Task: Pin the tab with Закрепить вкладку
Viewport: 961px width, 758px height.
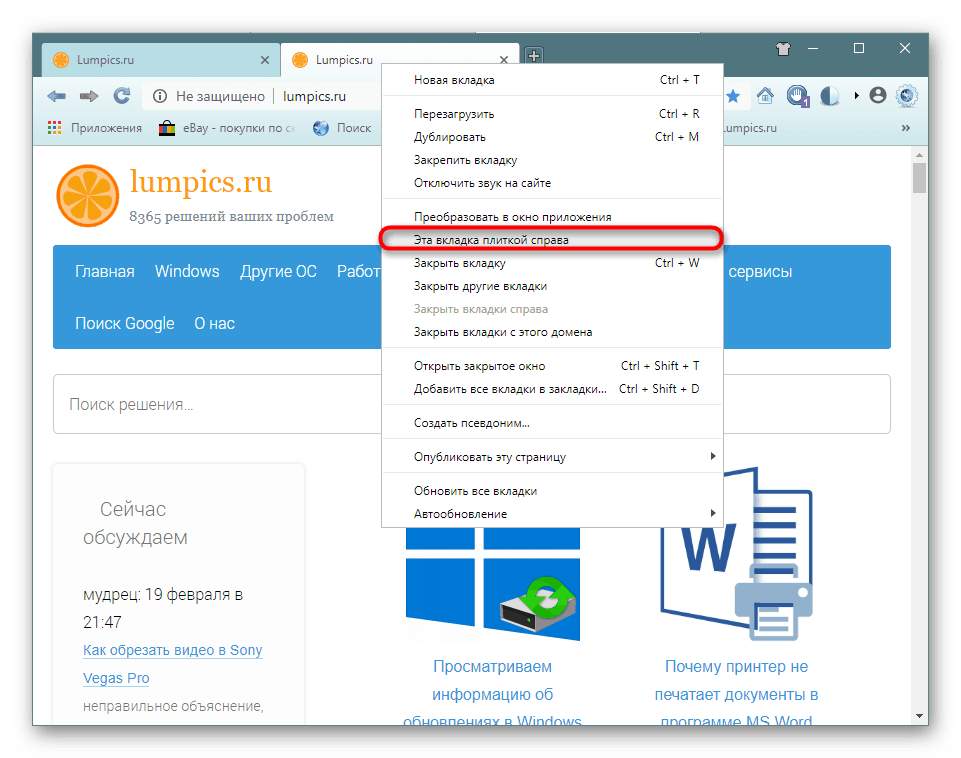Action: pos(467,159)
